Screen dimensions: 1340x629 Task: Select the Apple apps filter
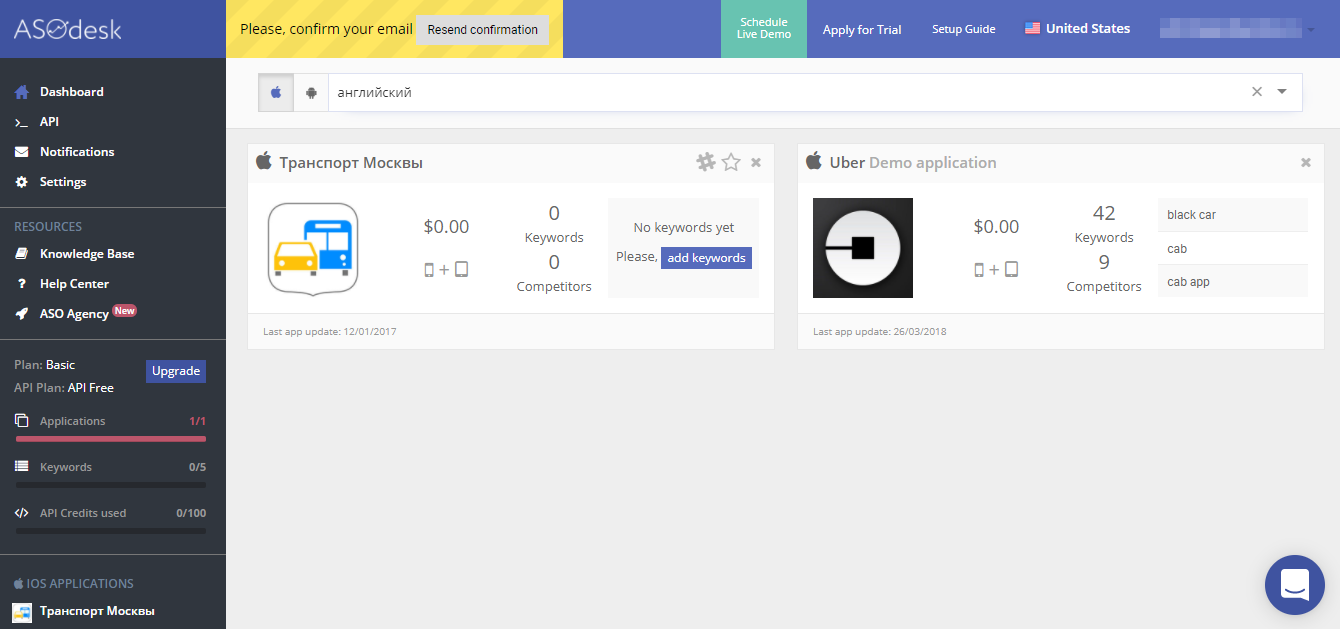click(x=275, y=91)
